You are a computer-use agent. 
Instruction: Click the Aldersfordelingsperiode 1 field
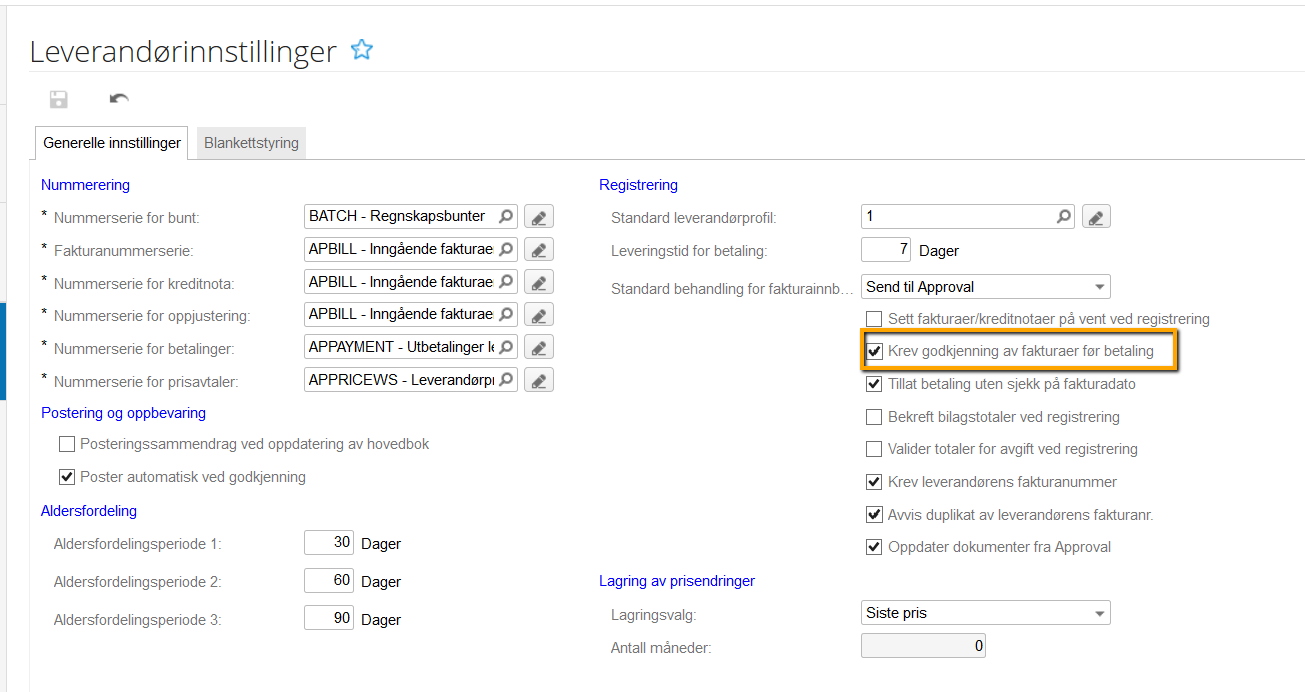click(x=329, y=543)
